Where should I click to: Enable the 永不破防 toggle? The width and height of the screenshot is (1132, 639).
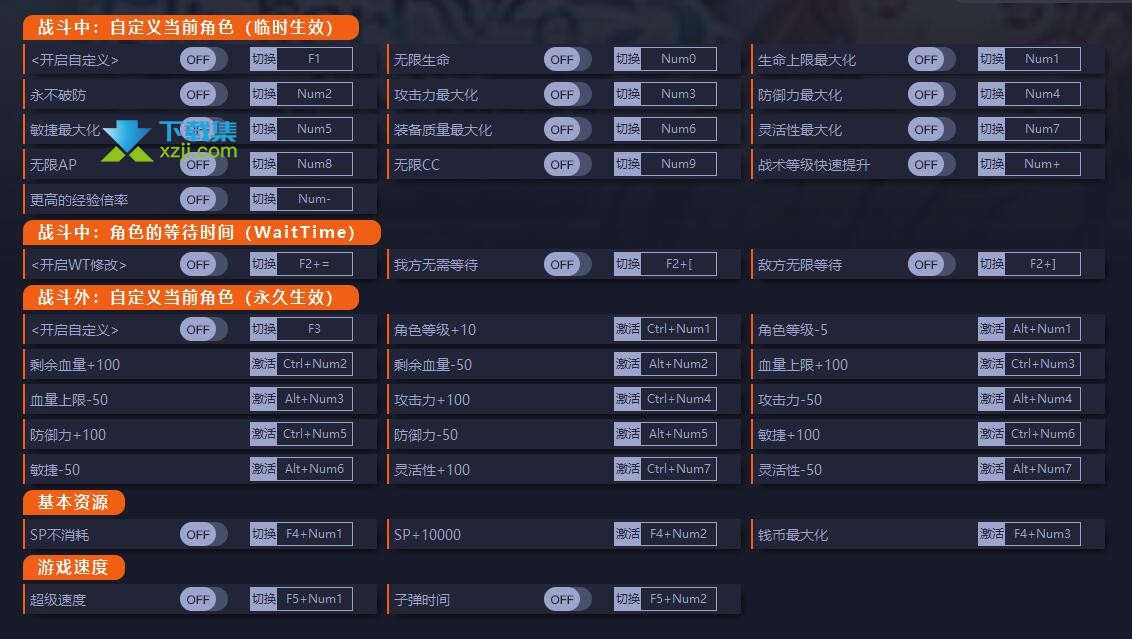point(203,95)
